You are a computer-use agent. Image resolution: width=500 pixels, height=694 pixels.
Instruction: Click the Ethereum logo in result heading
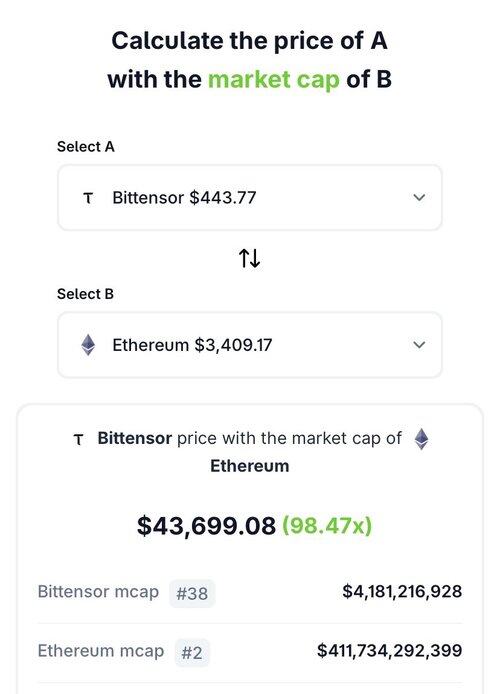pyautogui.click(x=421, y=439)
